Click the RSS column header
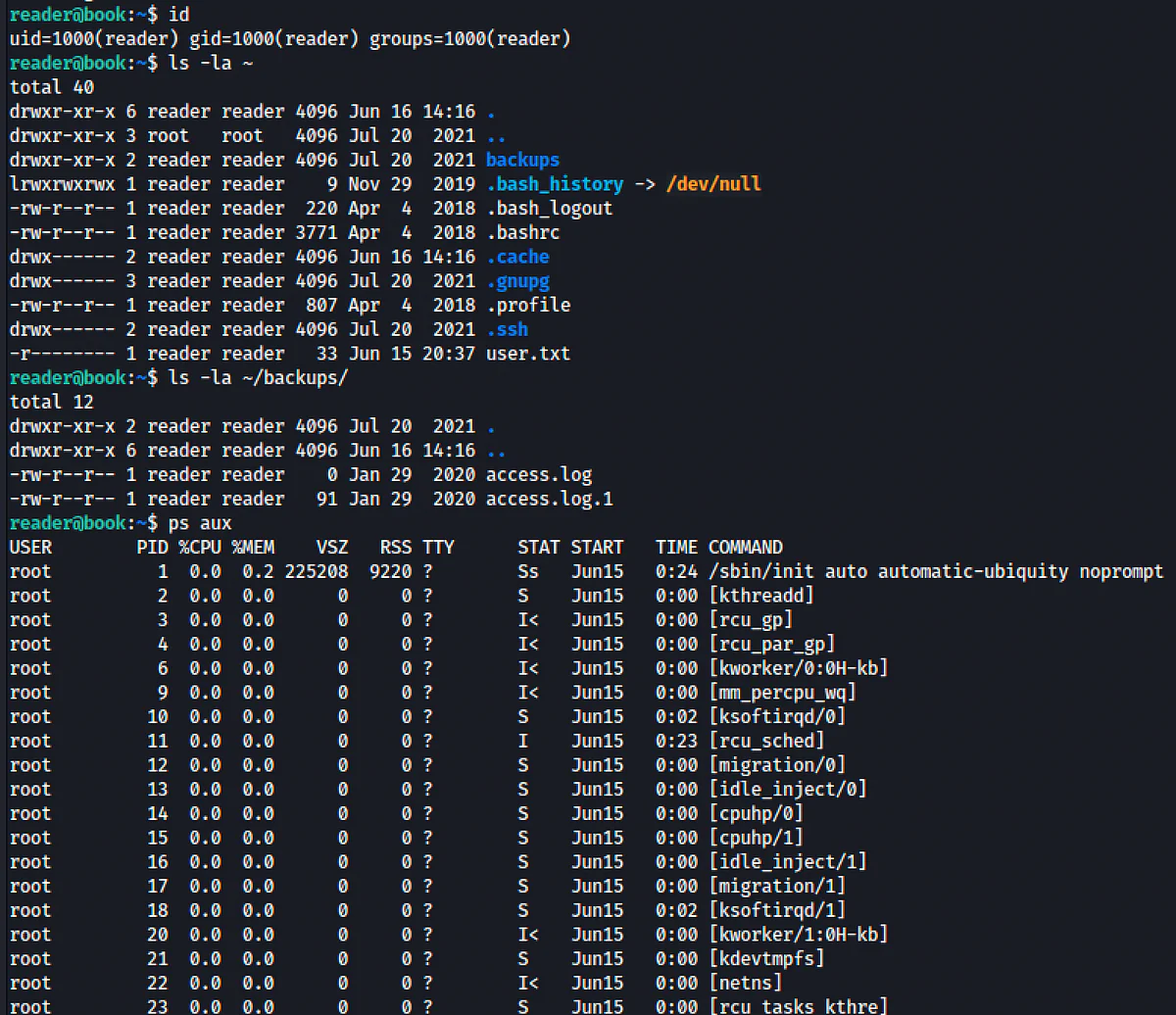Image resolution: width=1176 pixels, height=1015 pixels. pos(396,548)
